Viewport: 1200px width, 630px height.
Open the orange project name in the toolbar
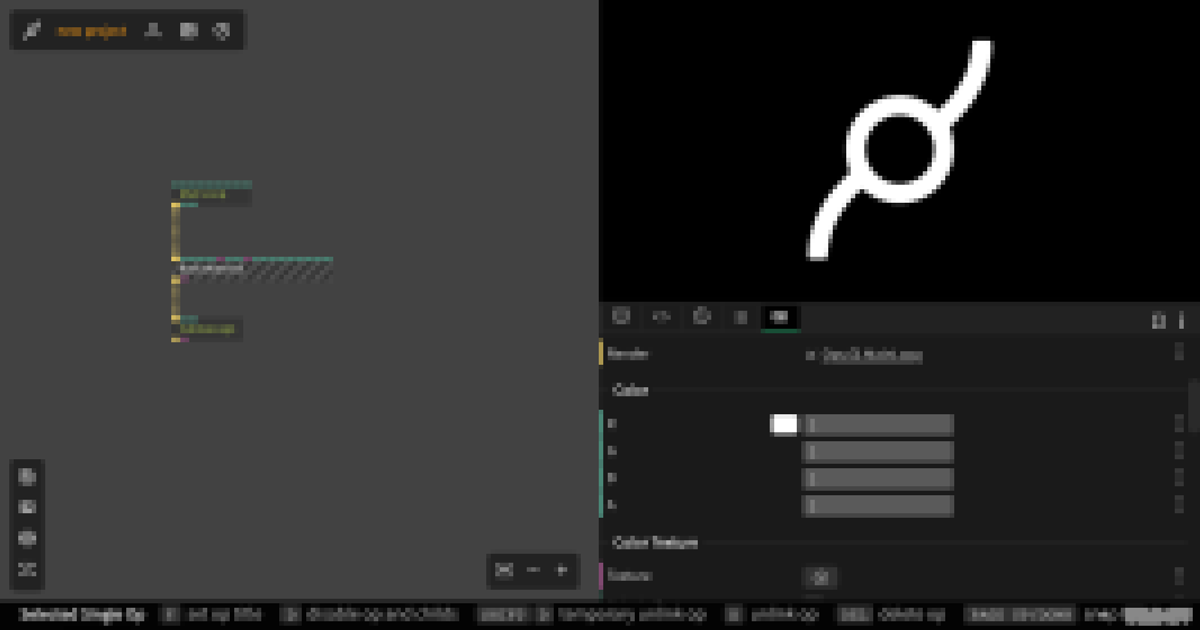(x=91, y=31)
